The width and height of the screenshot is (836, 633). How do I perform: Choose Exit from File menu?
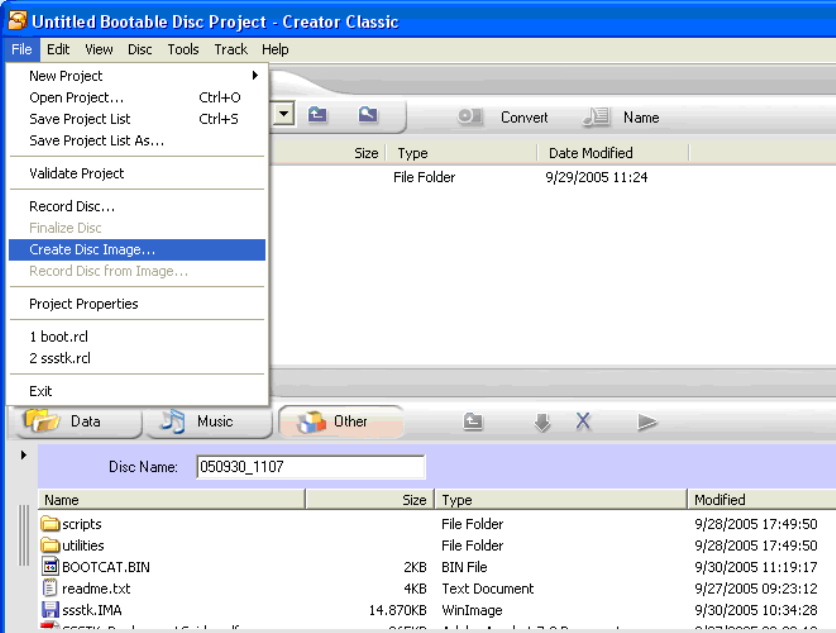point(137,391)
